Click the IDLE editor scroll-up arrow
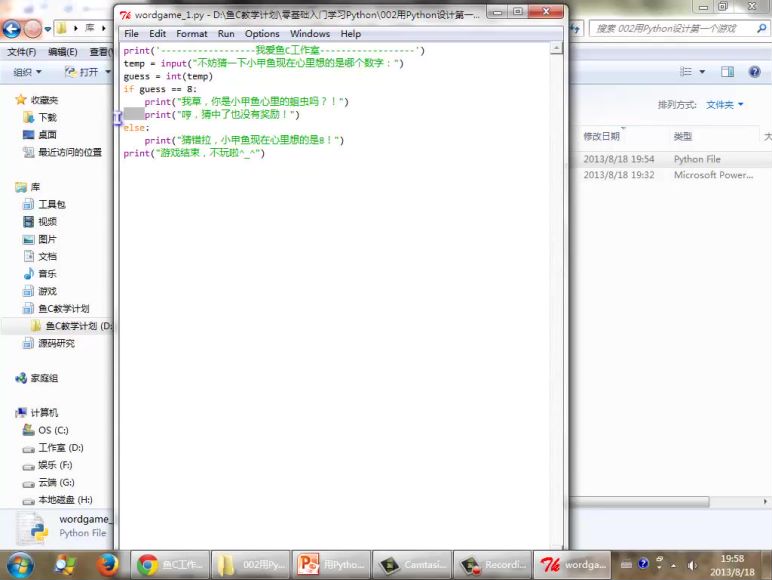Screen dimensions: 772x580 point(556,48)
